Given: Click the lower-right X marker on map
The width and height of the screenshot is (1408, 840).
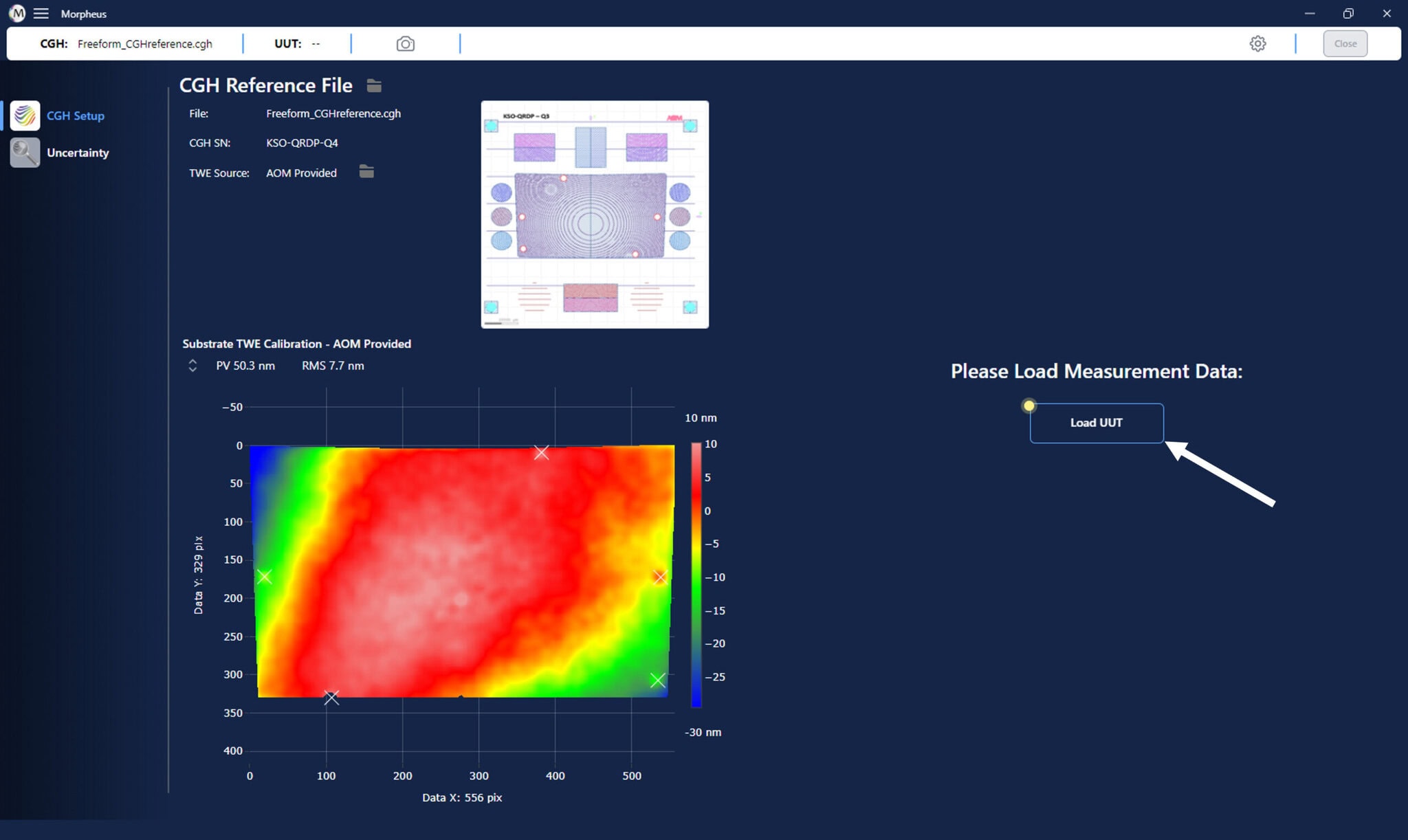Looking at the screenshot, I should [x=657, y=680].
